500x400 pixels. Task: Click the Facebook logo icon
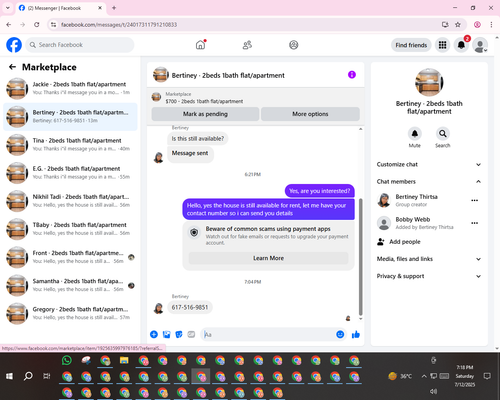(x=14, y=45)
